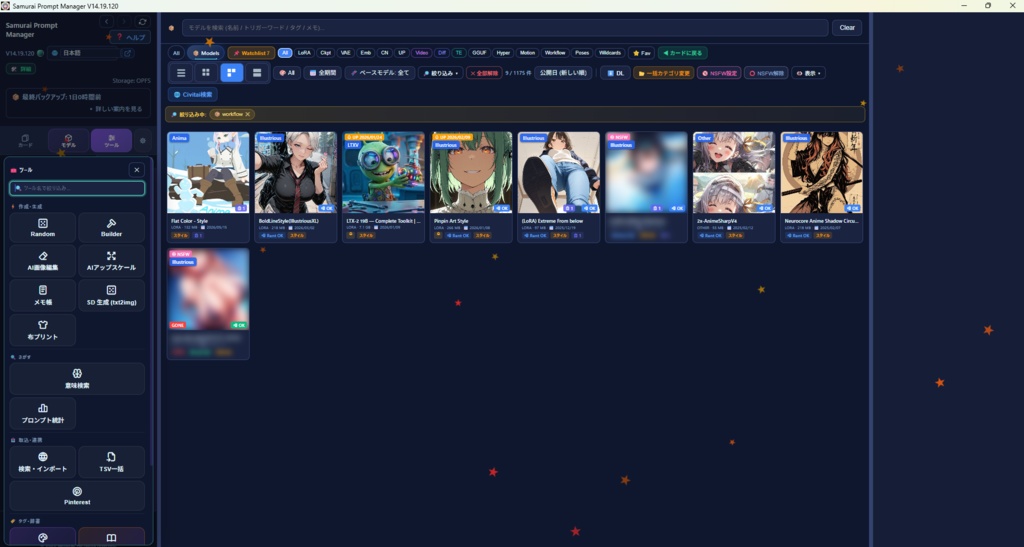
Task: Open the 日本語 language selector
Action: click(x=84, y=53)
